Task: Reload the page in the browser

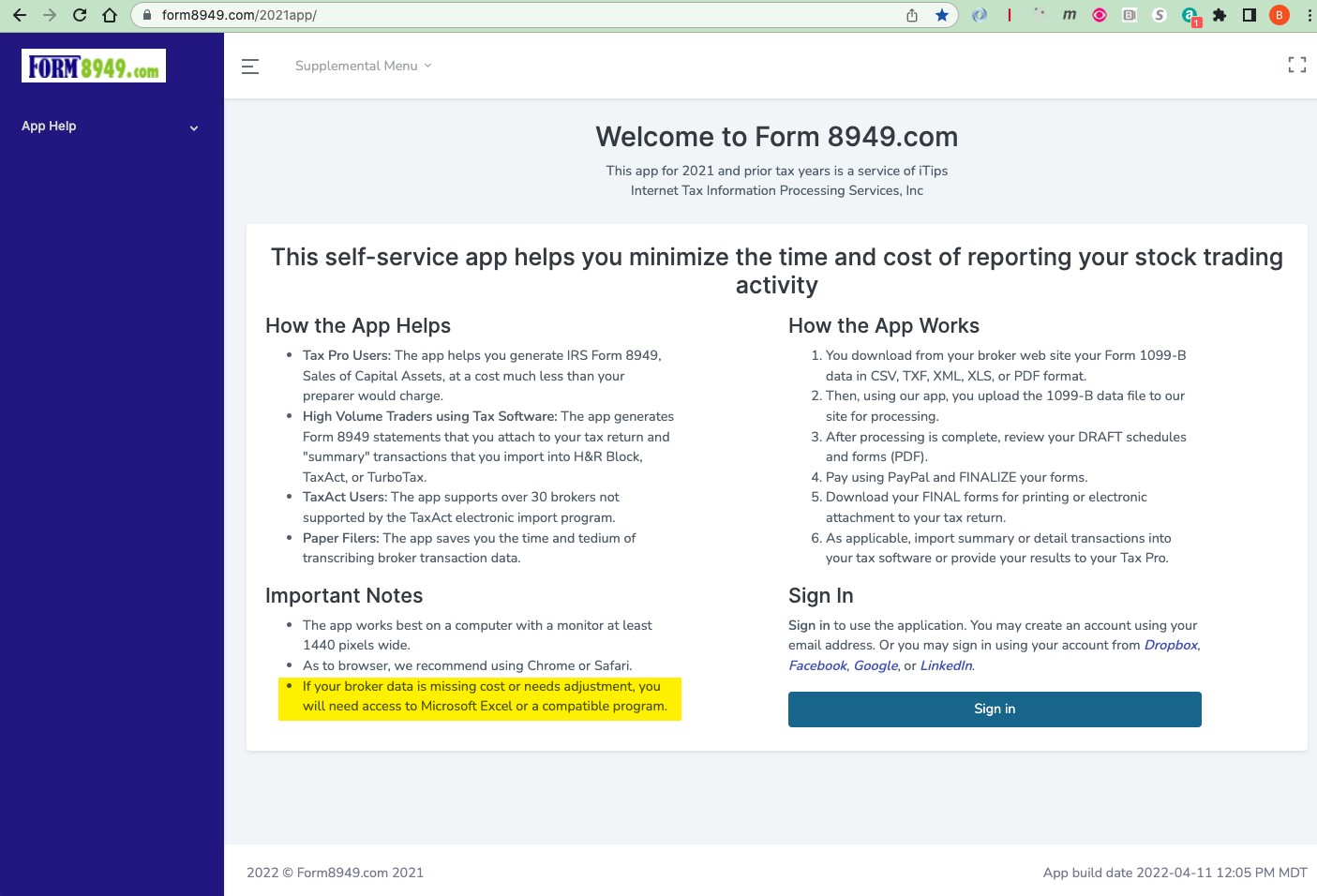Action: (80, 15)
